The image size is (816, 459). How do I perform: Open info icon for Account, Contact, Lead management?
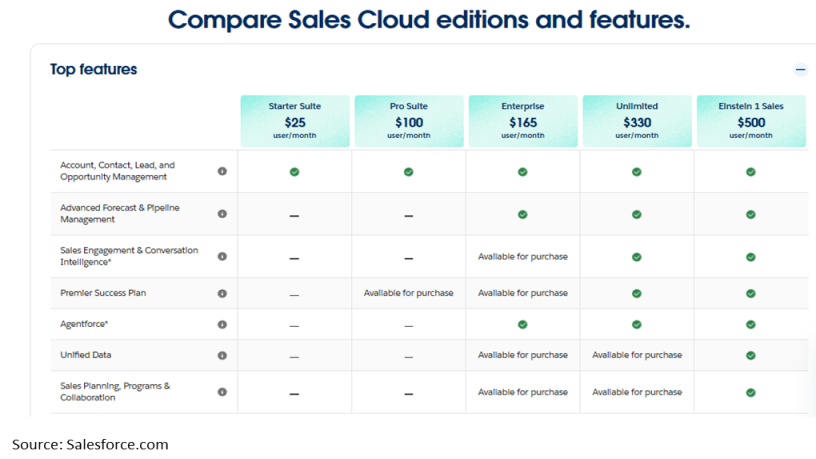[222, 171]
